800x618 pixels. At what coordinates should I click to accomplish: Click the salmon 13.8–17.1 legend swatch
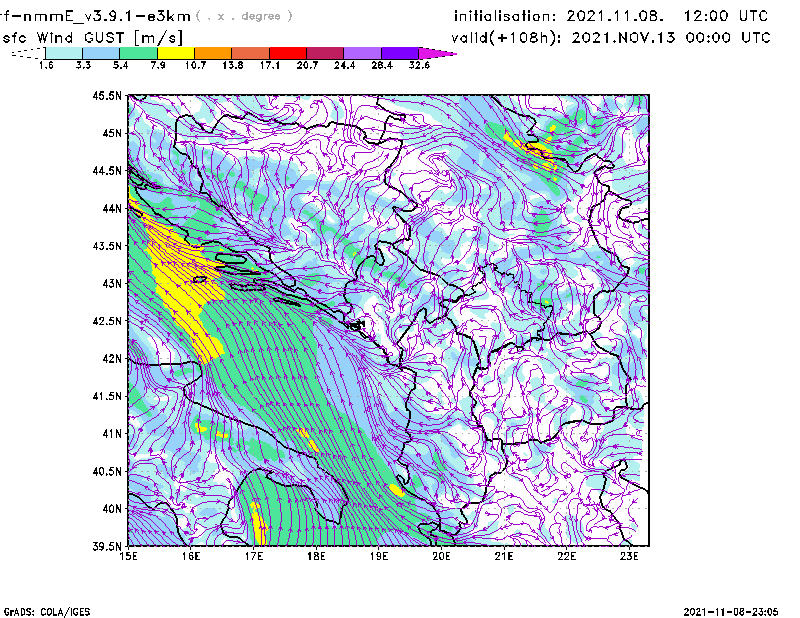click(x=251, y=53)
